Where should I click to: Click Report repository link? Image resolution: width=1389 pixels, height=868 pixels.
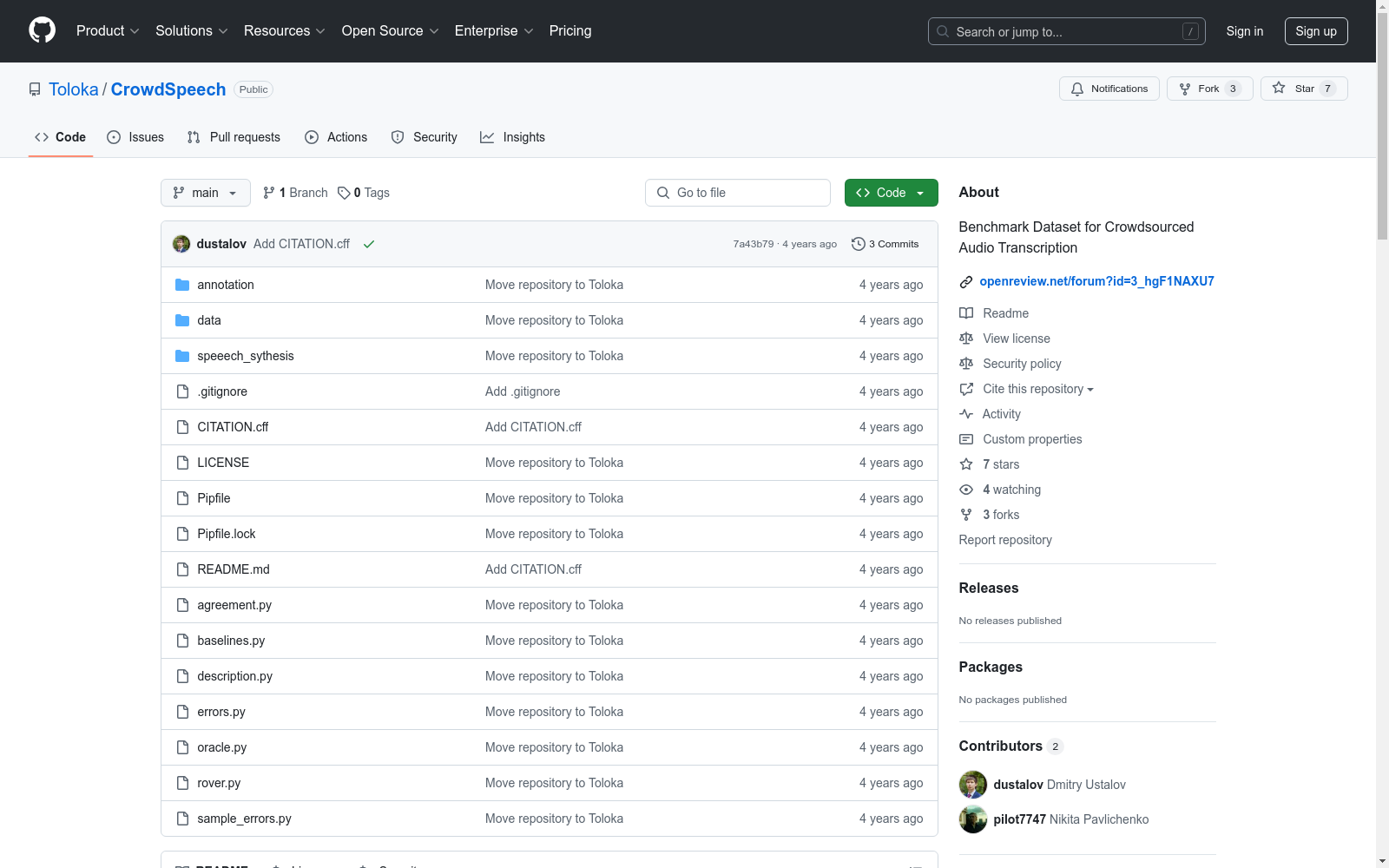click(1005, 540)
